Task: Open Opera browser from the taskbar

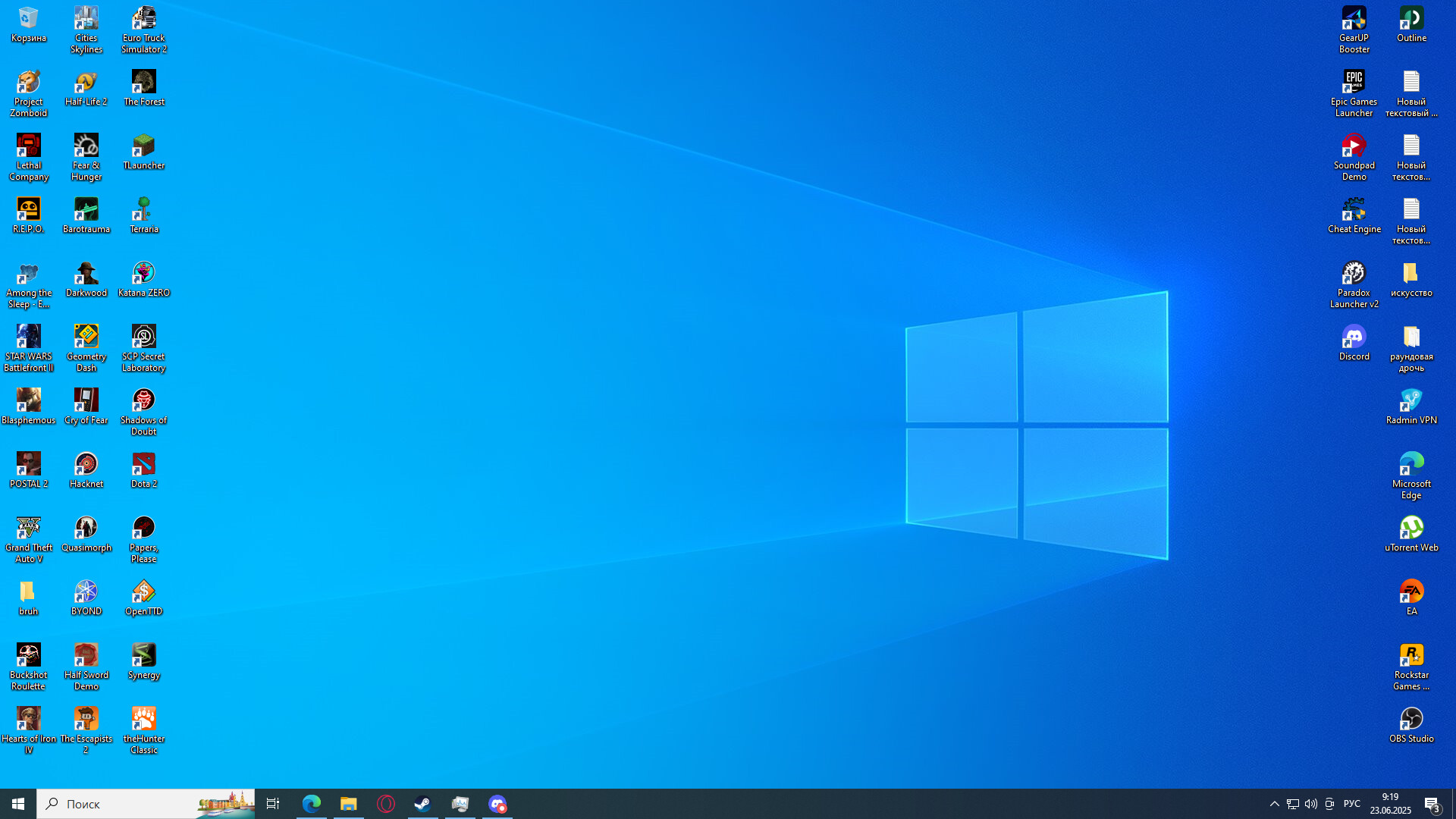Action: click(x=386, y=804)
